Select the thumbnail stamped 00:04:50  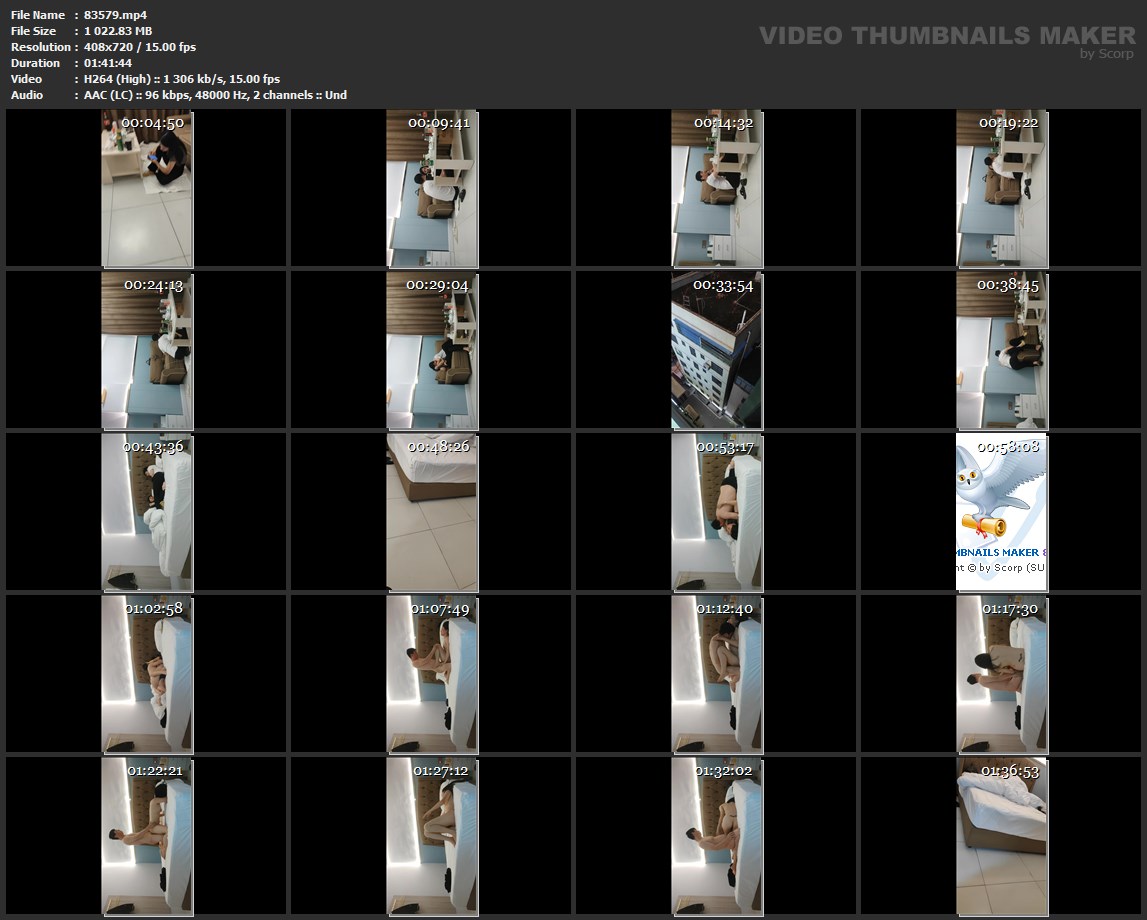pyautogui.click(x=147, y=188)
